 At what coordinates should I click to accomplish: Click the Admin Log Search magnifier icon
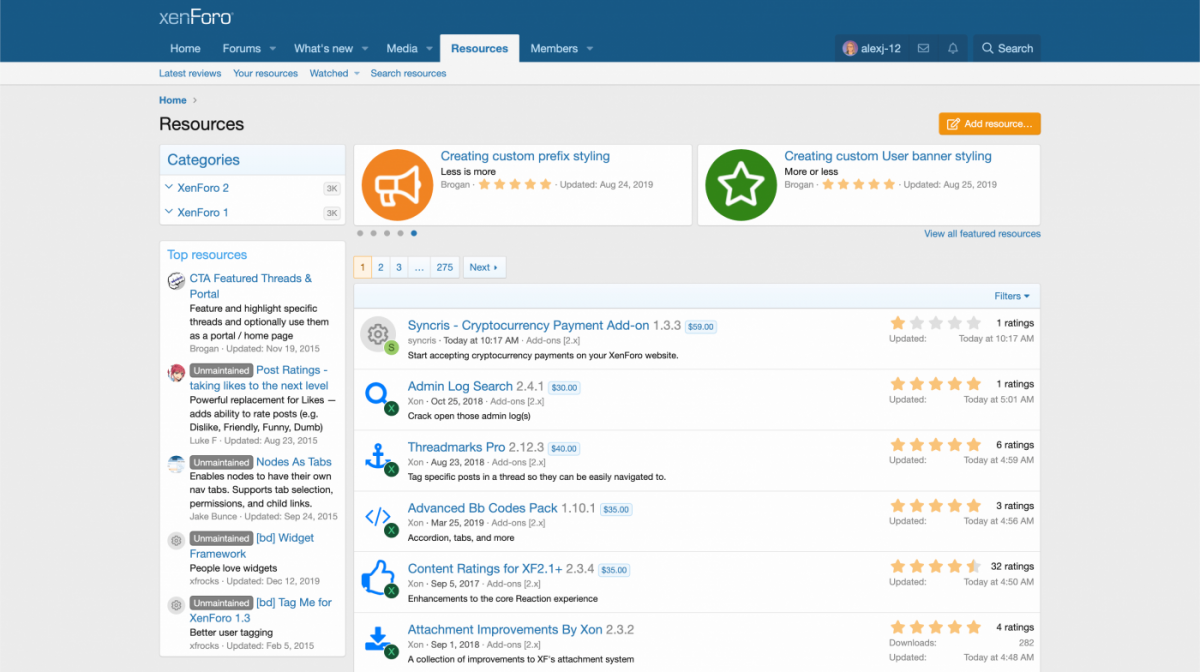coord(378,396)
